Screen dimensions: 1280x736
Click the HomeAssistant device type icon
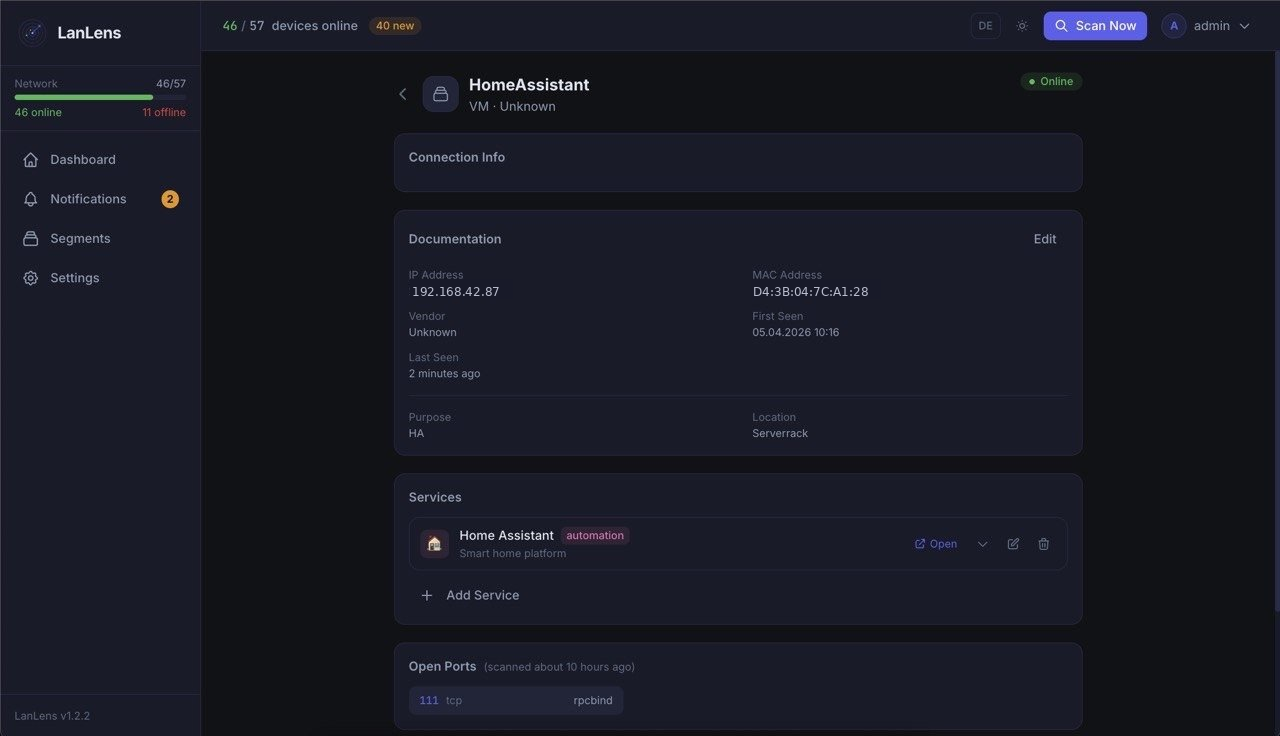[440, 94]
